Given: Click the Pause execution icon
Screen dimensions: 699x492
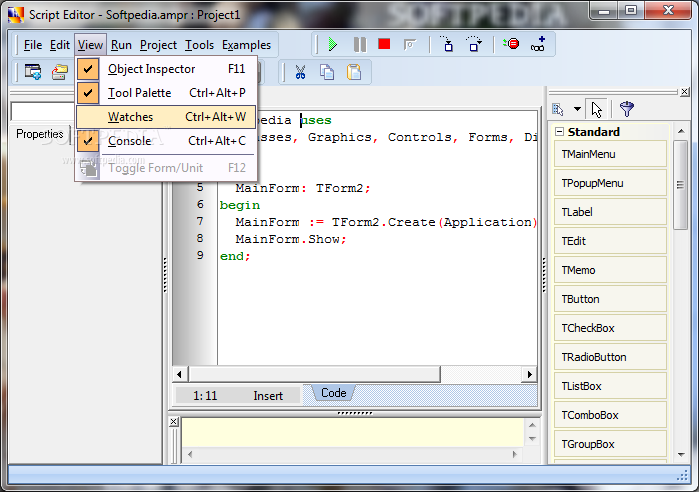Looking at the screenshot, I should click(x=359, y=44).
